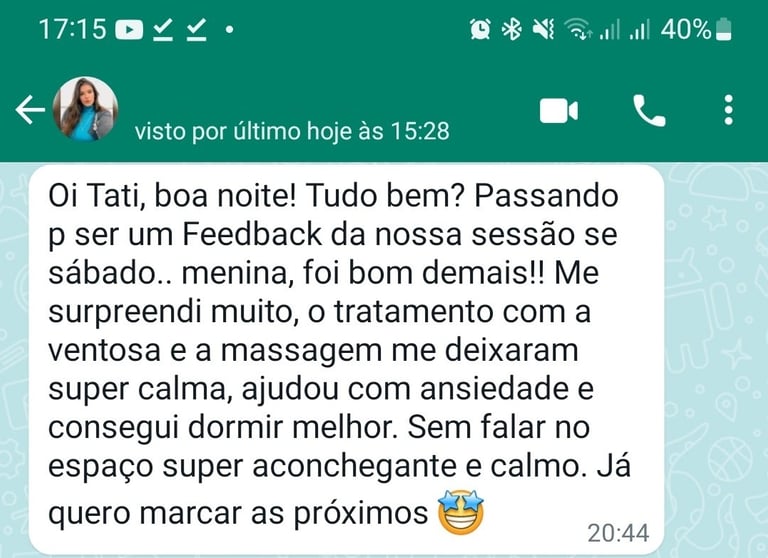The height and width of the screenshot is (558, 768).
Task: Tap the first download-complete checkmark notification icon
Action: 163,30
